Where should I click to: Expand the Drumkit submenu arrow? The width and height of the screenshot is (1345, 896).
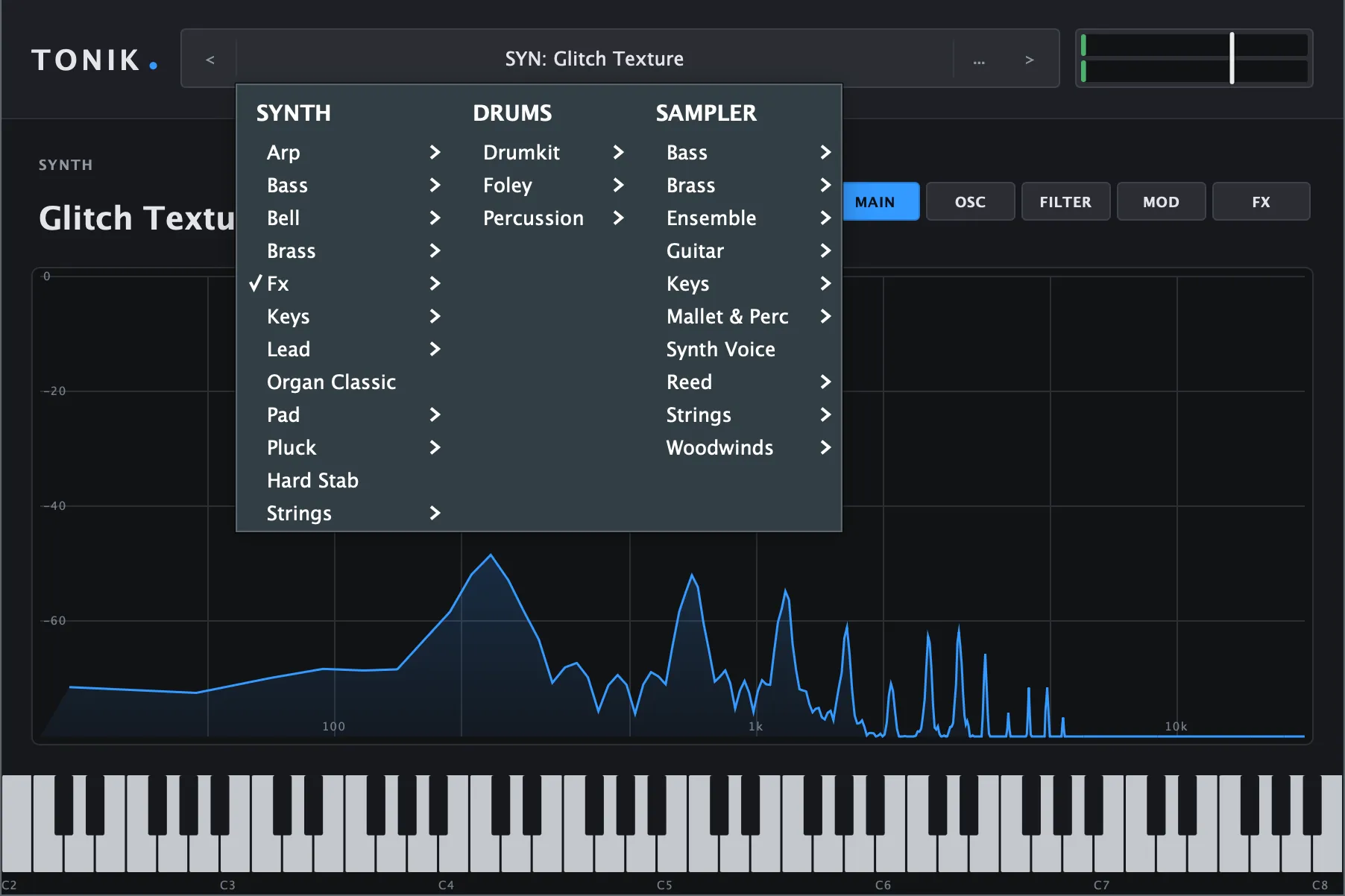(x=618, y=152)
